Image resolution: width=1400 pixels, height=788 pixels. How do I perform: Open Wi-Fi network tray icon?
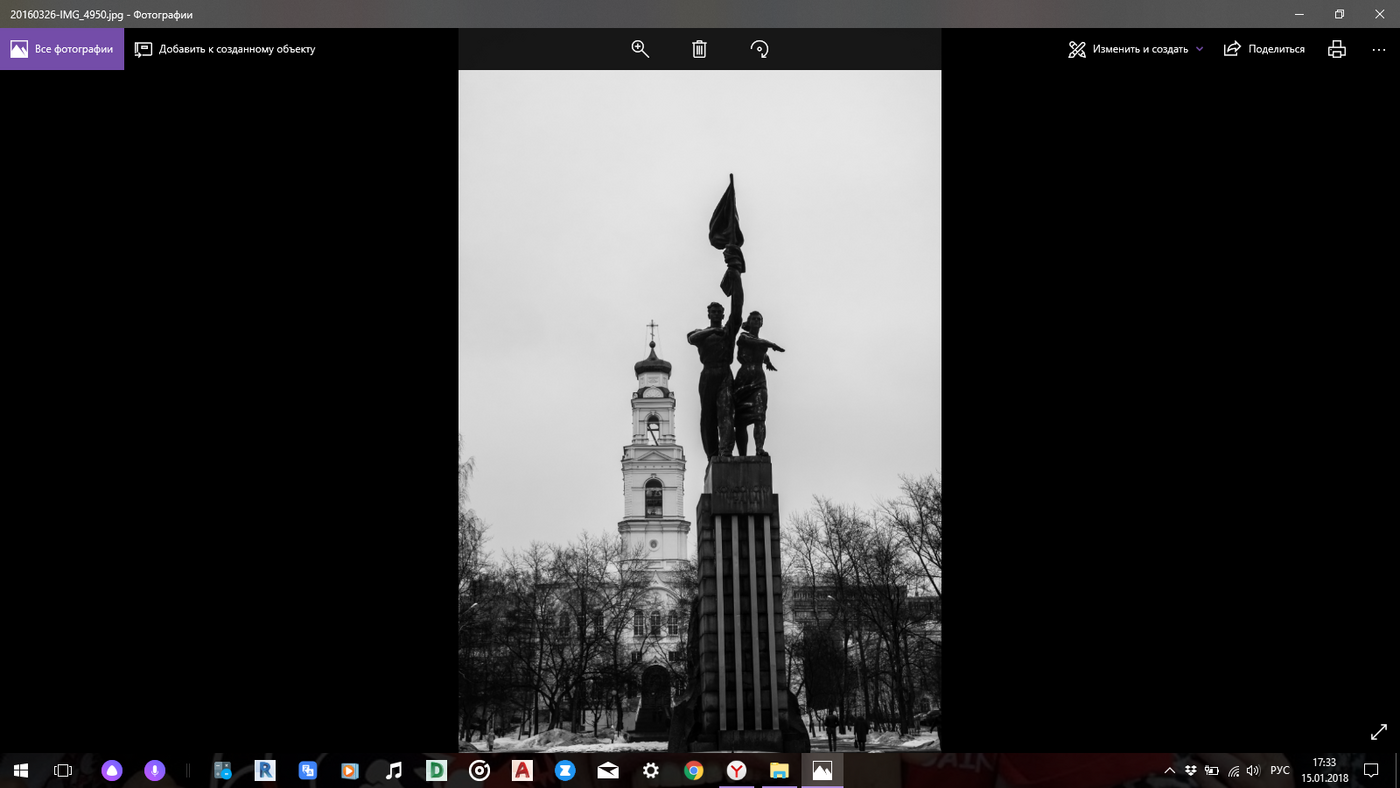coord(1234,770)
